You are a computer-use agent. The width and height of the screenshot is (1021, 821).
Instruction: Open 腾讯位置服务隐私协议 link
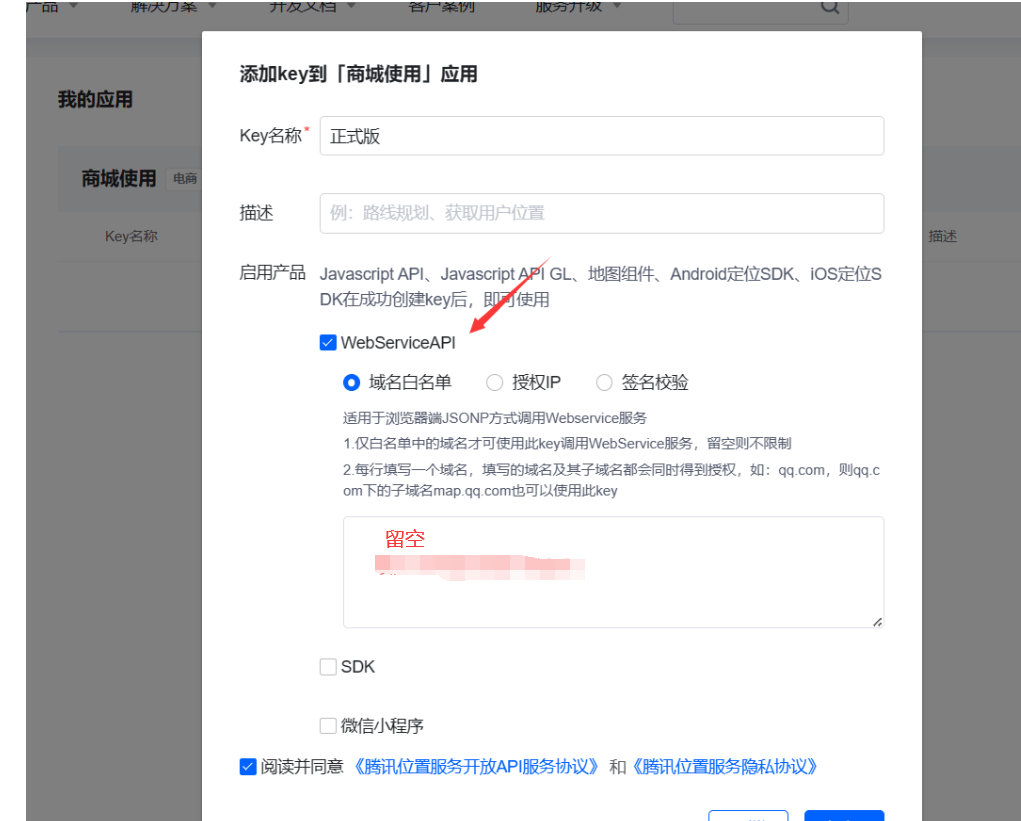tap(728, 767)
